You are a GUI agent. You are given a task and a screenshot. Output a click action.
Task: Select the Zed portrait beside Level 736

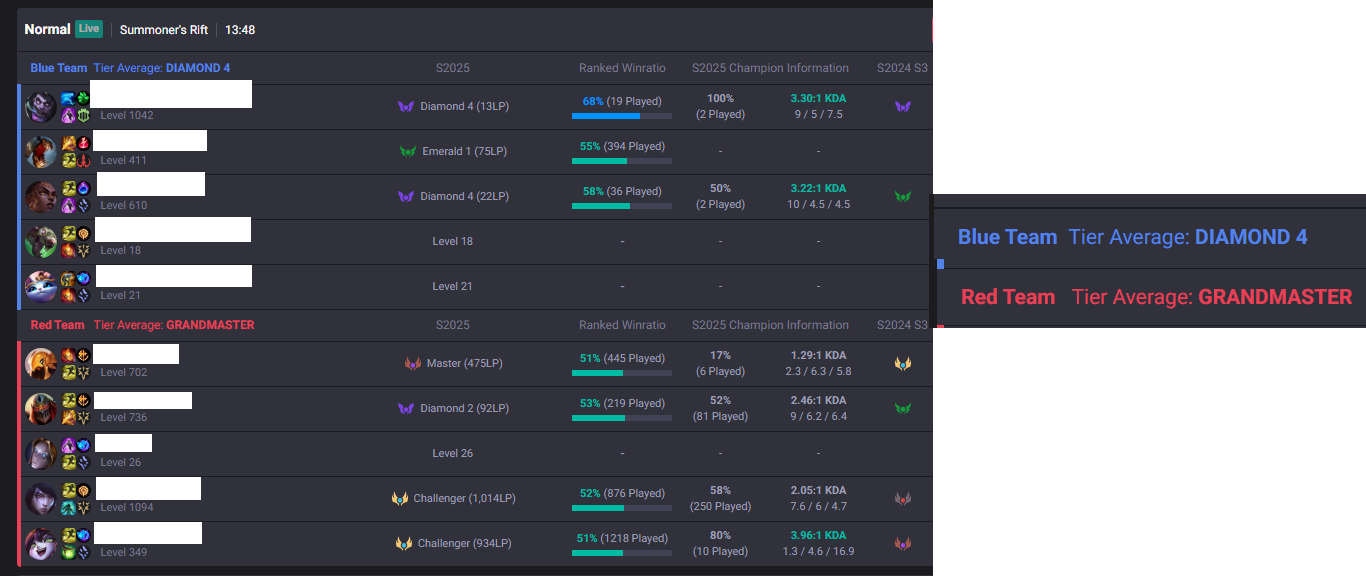(x=42, y=409)
